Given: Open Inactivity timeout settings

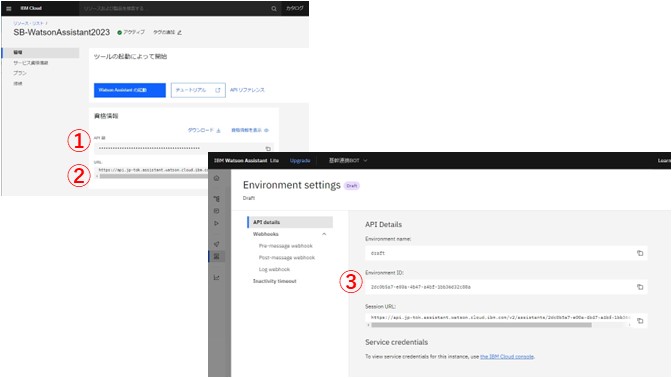Looking at the screenshot, I should 274,281.
